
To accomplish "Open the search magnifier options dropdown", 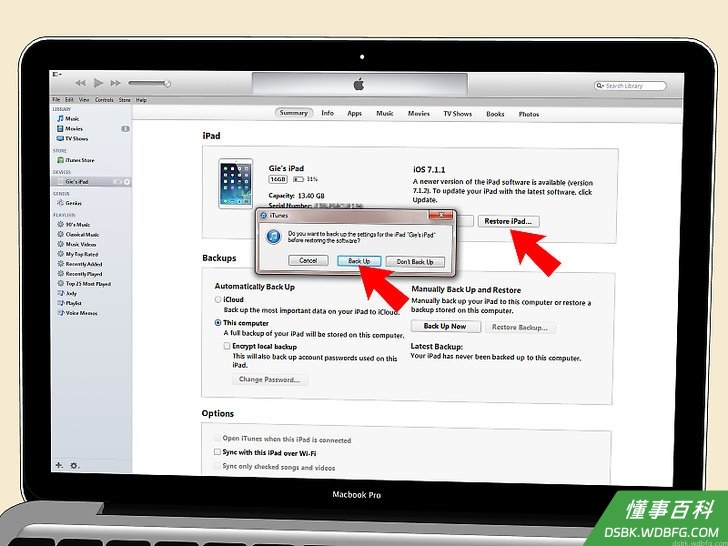I will pos(600,86).
